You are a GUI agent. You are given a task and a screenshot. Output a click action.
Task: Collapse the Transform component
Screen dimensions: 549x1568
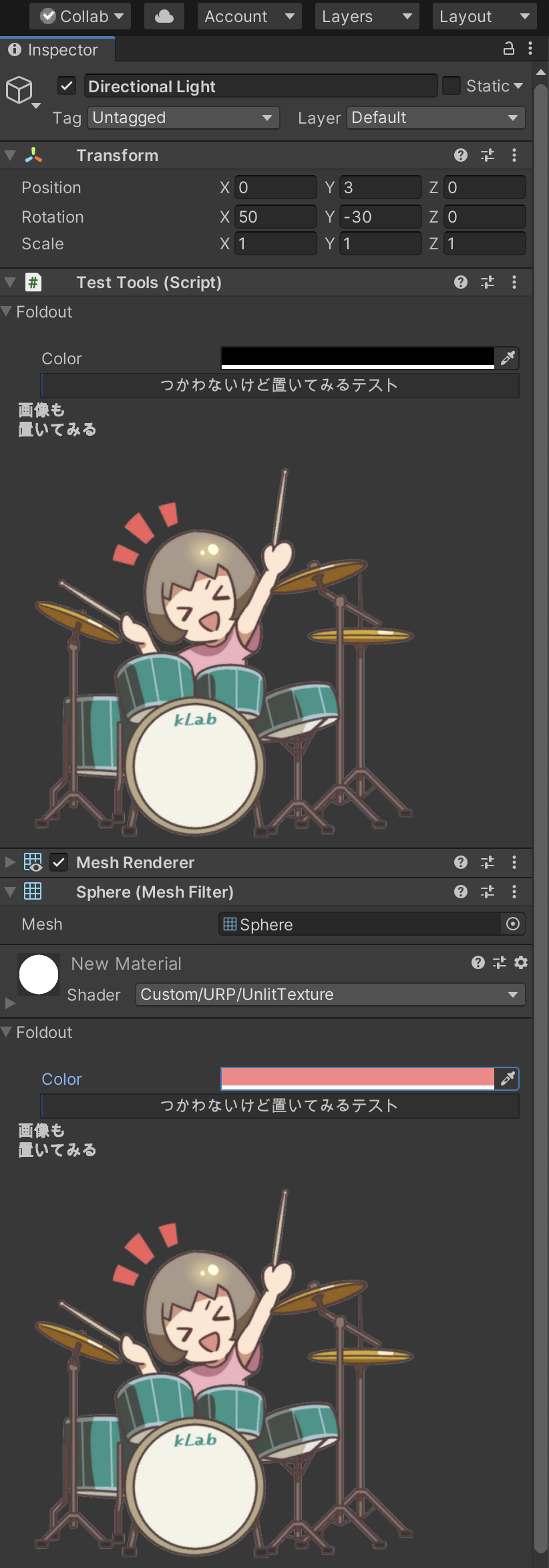pyautogui.click(x=10, y=155)
